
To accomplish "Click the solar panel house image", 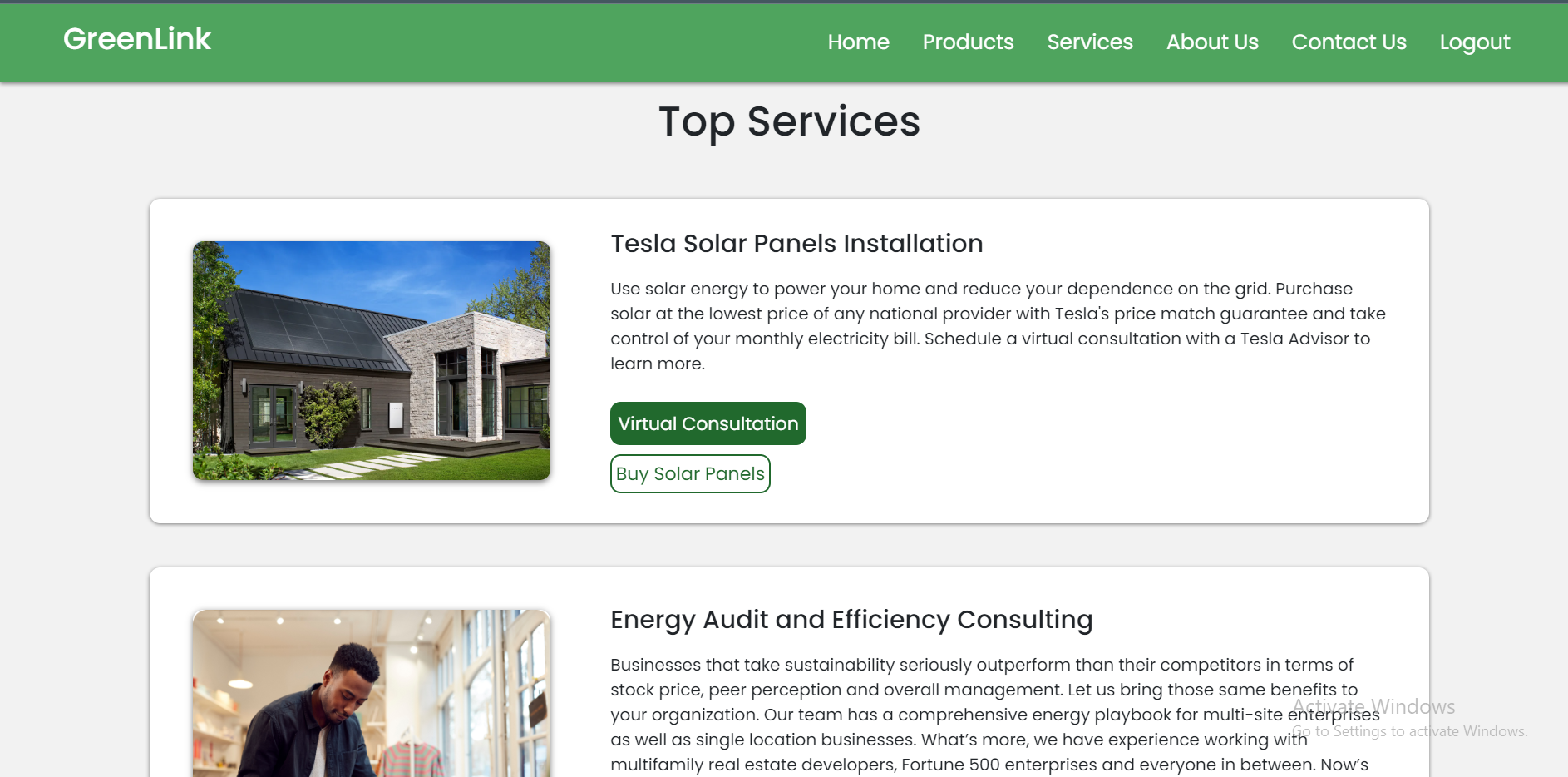I will [x=371, y=359].
